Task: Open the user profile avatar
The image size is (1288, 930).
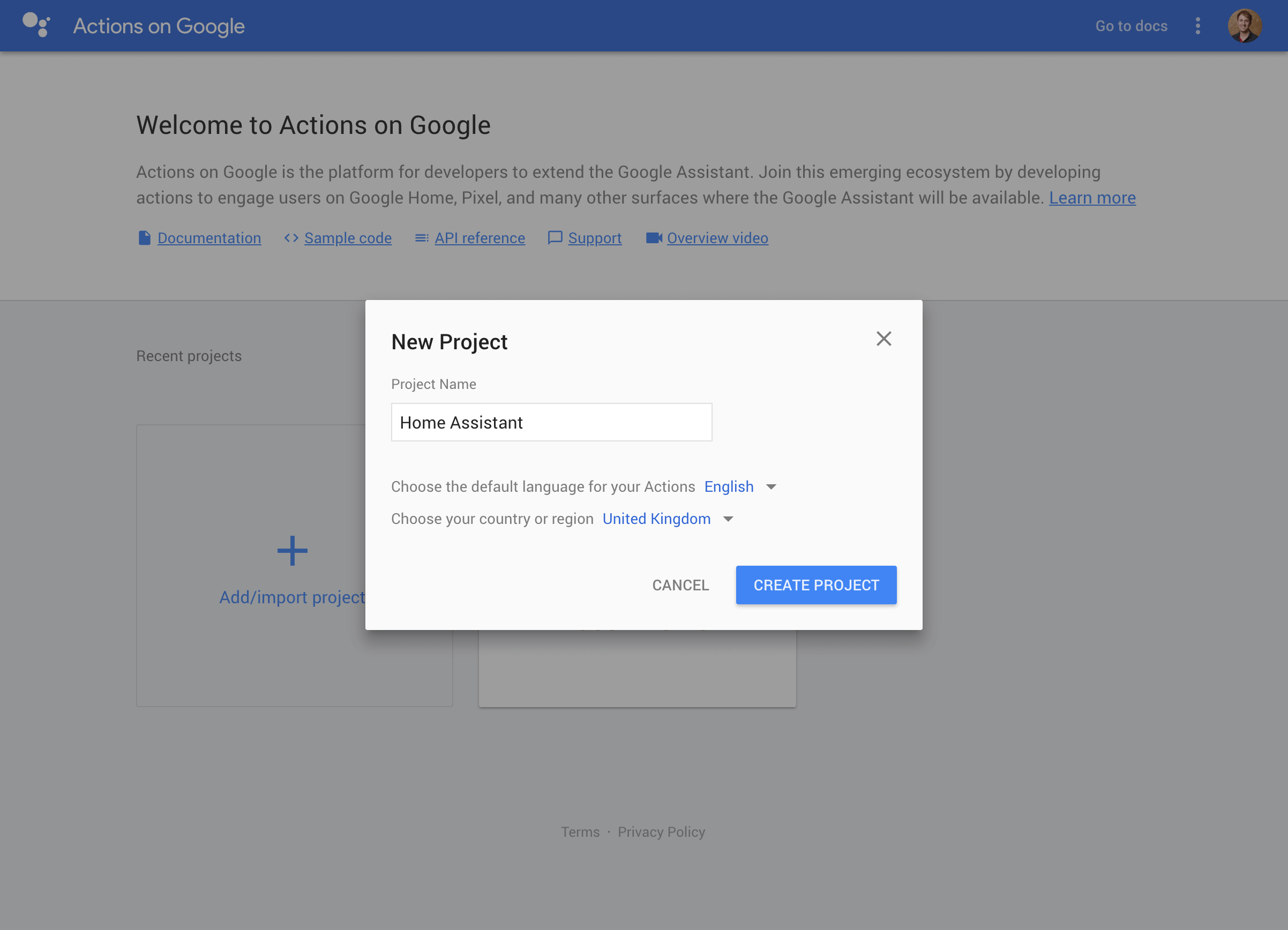Action: (1244, 26)
